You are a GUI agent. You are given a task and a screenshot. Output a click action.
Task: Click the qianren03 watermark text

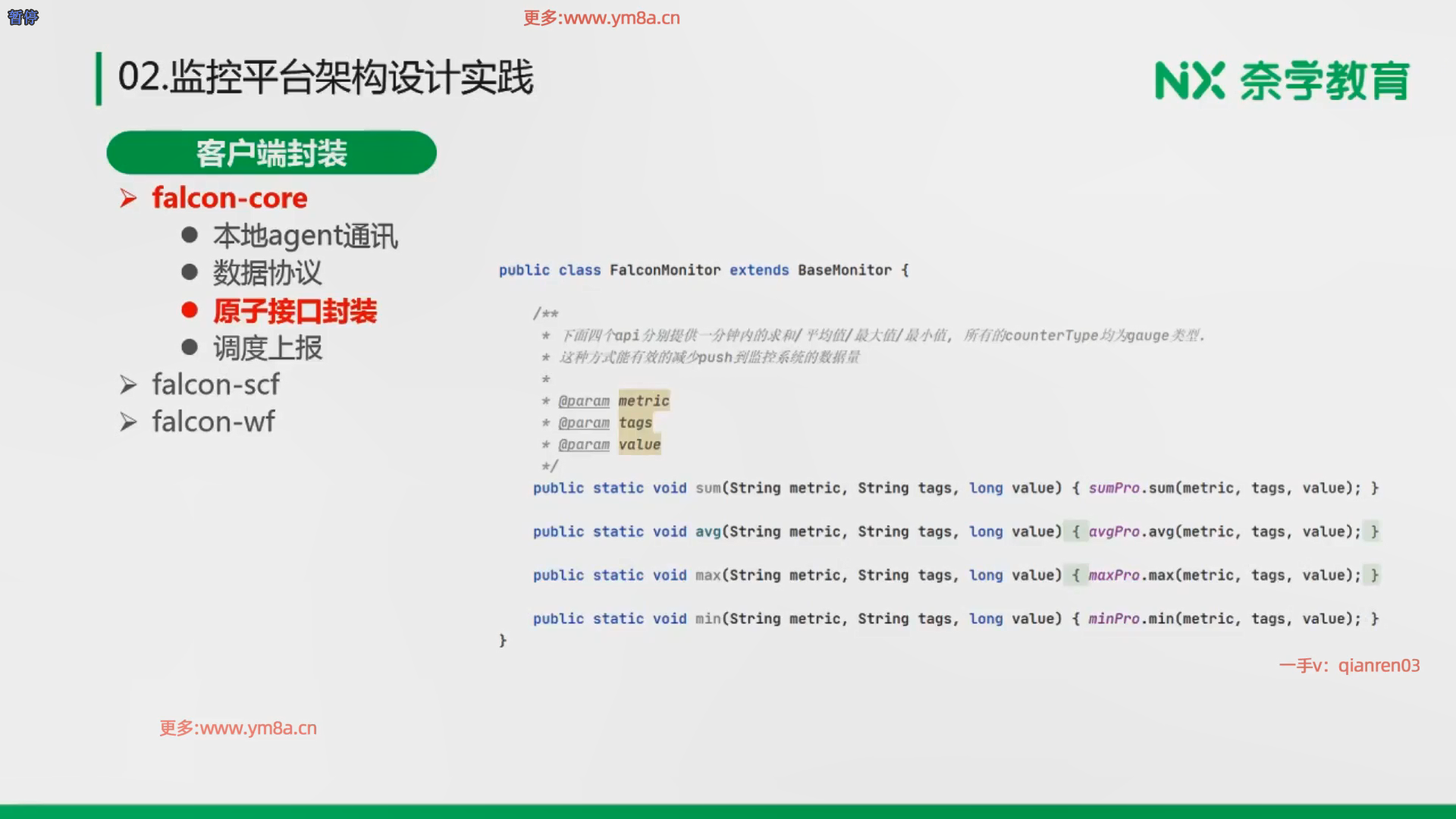(x=1378, y=666)
